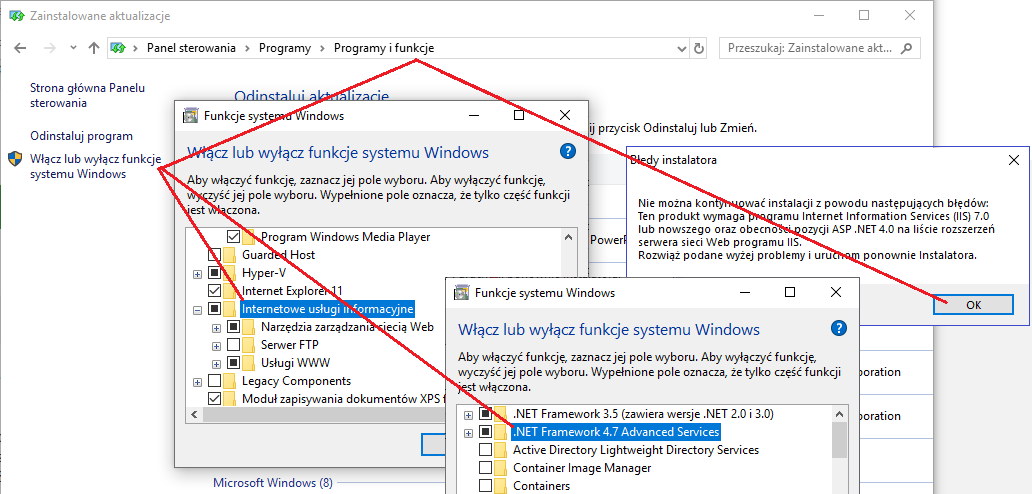
Task: Toggle the Usługi WWW checkbox
Action: (233, 362)
